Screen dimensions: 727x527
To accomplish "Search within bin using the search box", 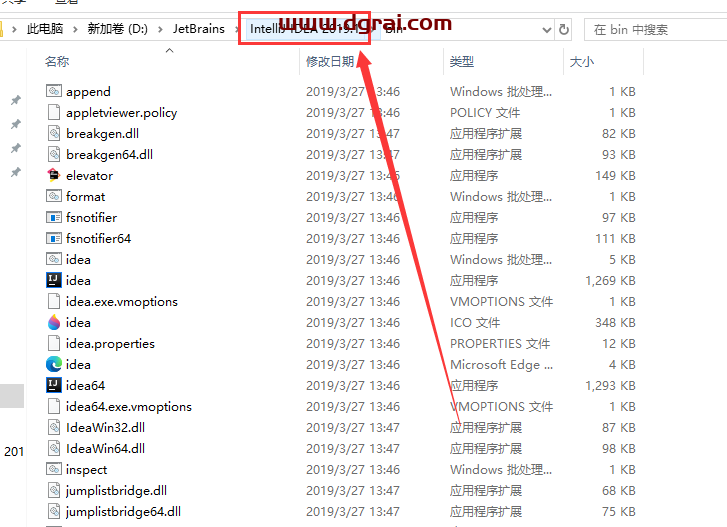I will pyautogui.click(x=656, y=30).
